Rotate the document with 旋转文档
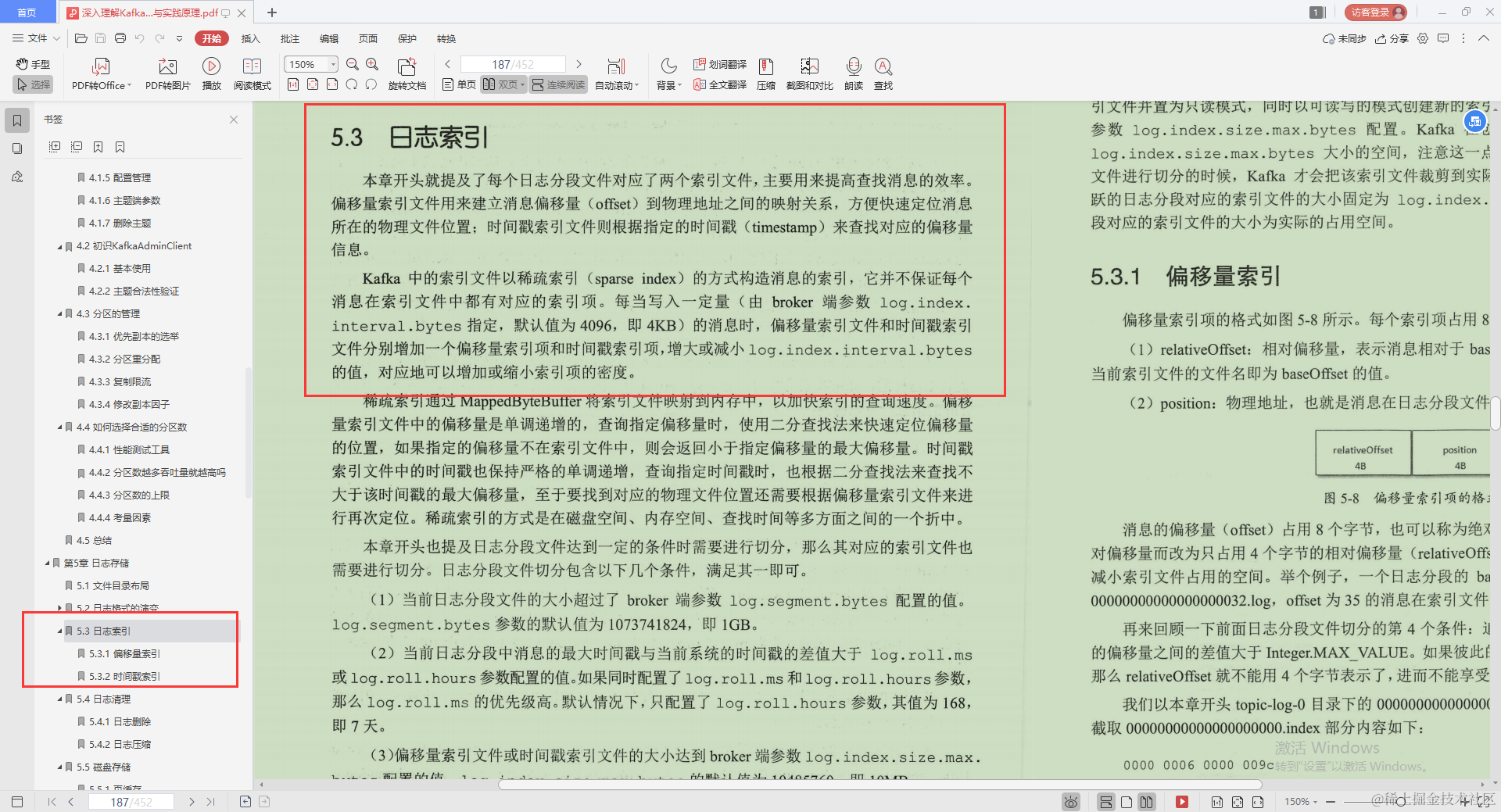1501x812 pixels. (407, 73)
